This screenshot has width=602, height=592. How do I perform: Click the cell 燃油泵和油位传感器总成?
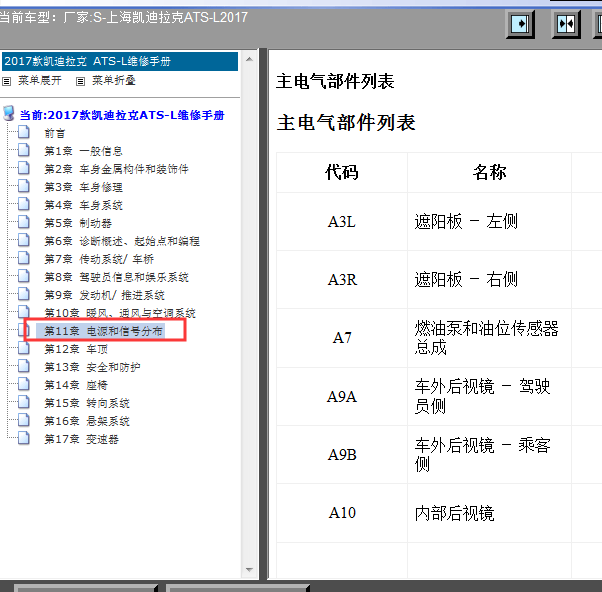click(490, 338)
